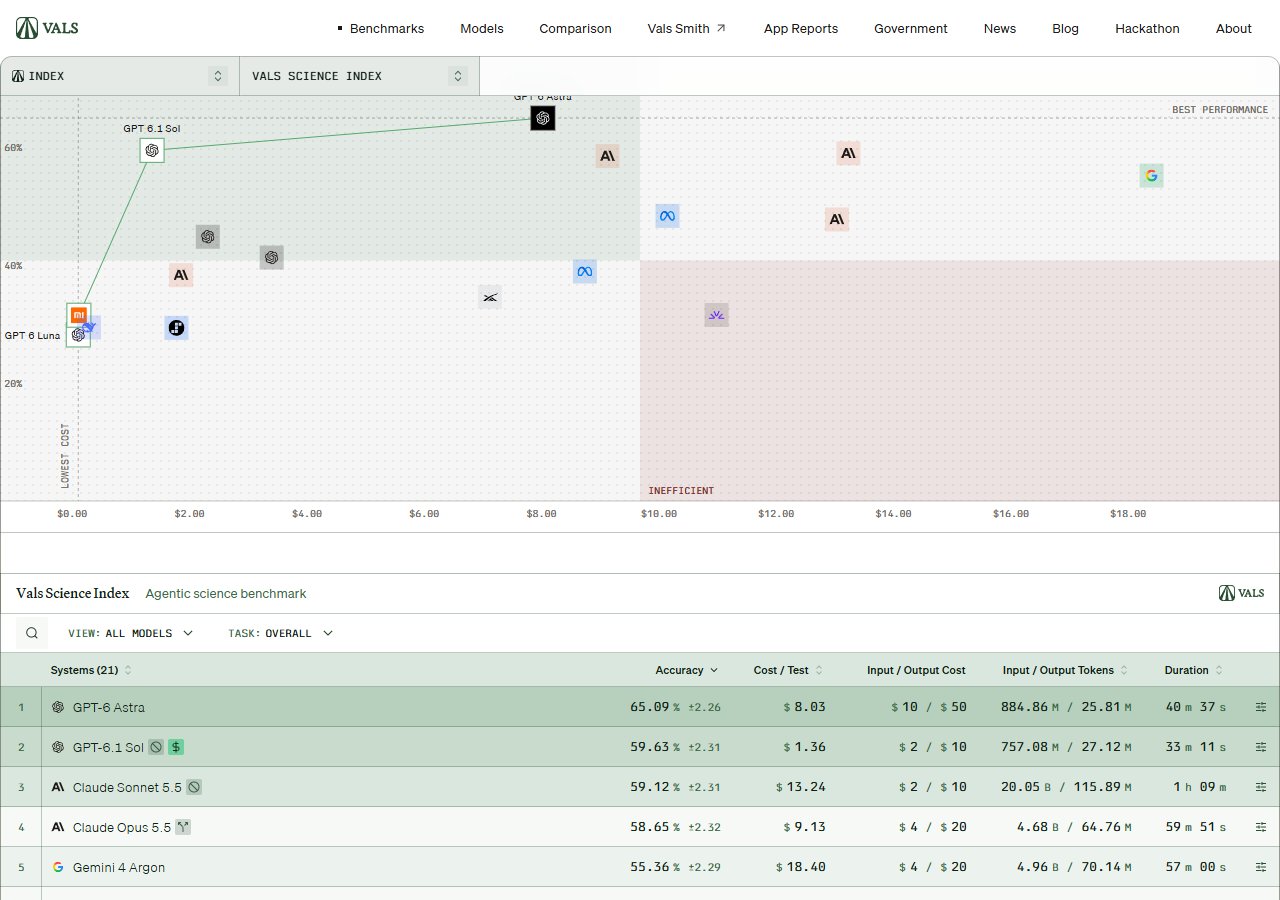Sort by Input / Output Tokens column
This screenshot has height=900, width=1280.
1065,670
